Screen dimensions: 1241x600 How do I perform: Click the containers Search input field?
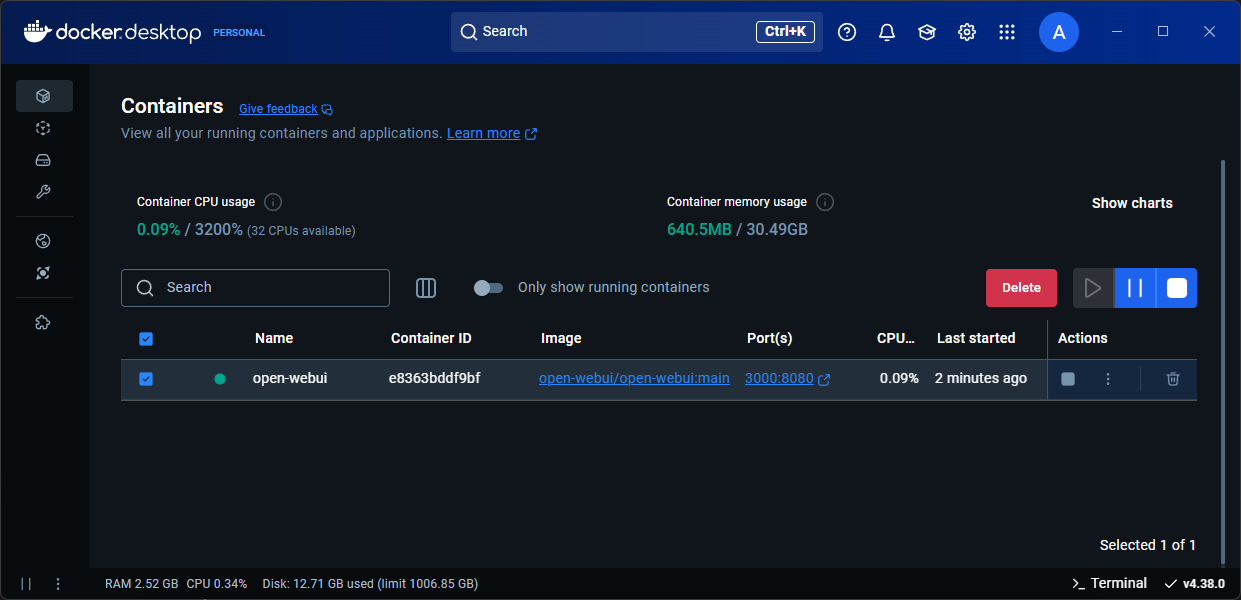(255, 288)
